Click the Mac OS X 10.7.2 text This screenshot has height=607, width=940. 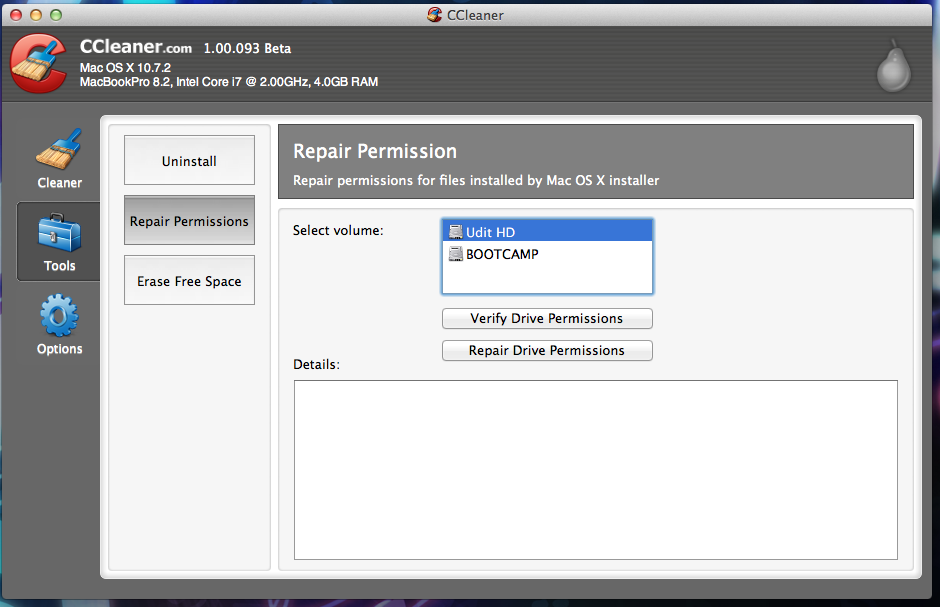[x=125, y=68]
